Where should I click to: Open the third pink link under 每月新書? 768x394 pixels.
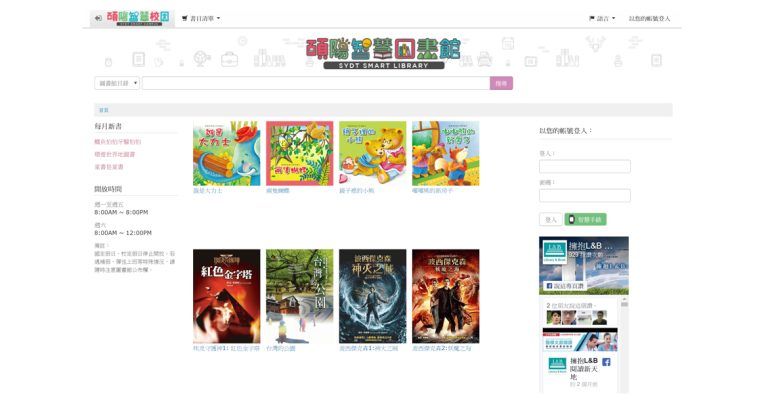click(109, 167)
